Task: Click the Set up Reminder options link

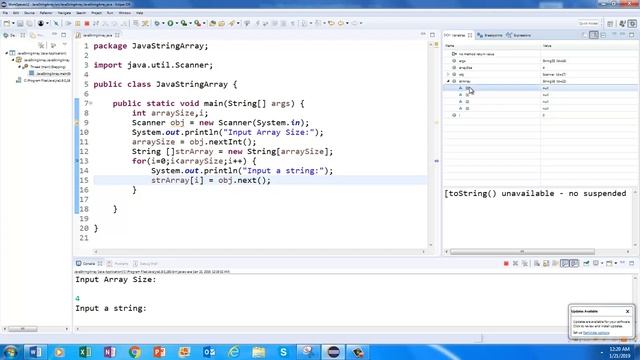Action: pyautogui.click(x=596, y=333)
